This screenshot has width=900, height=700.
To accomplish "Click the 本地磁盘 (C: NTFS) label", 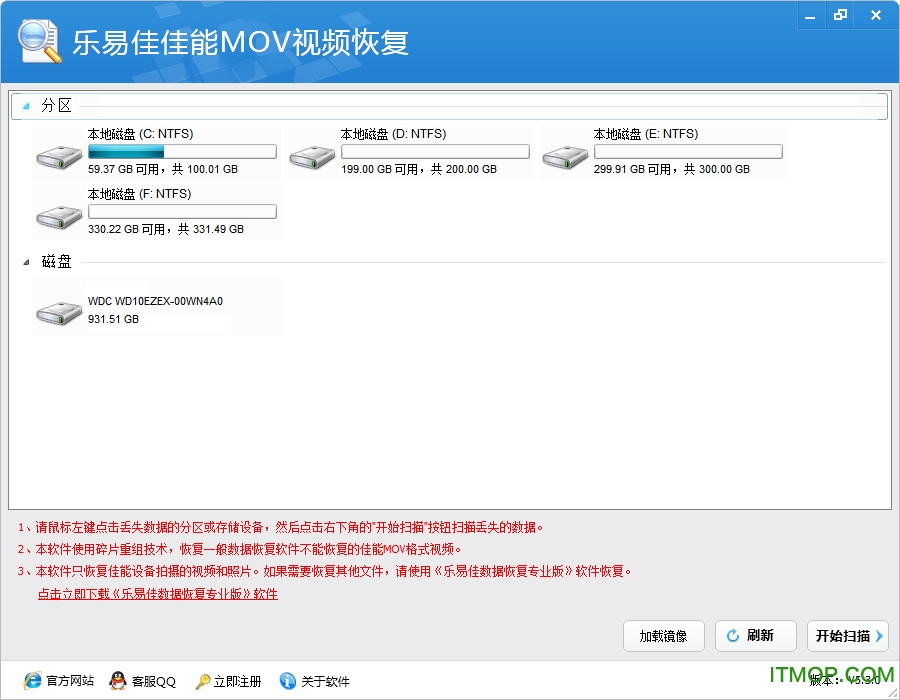I will tap(140, 134).
